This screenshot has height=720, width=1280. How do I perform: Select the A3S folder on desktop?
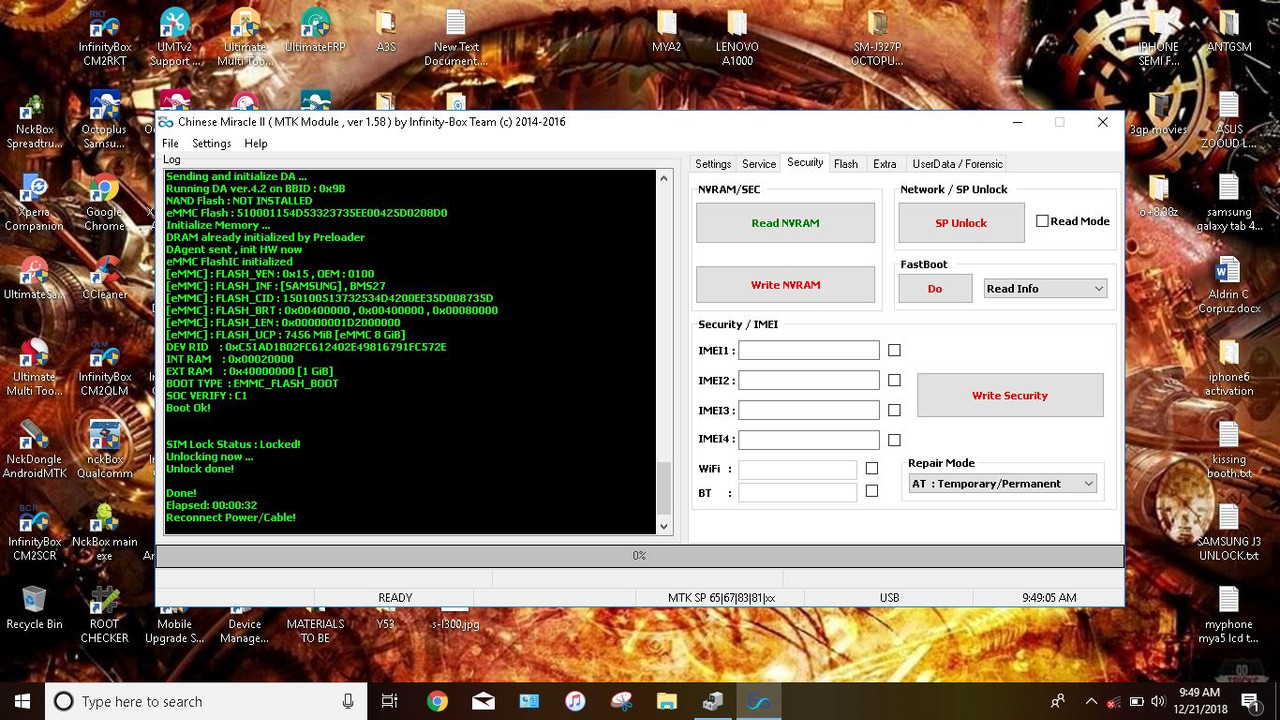click(386, 31)
